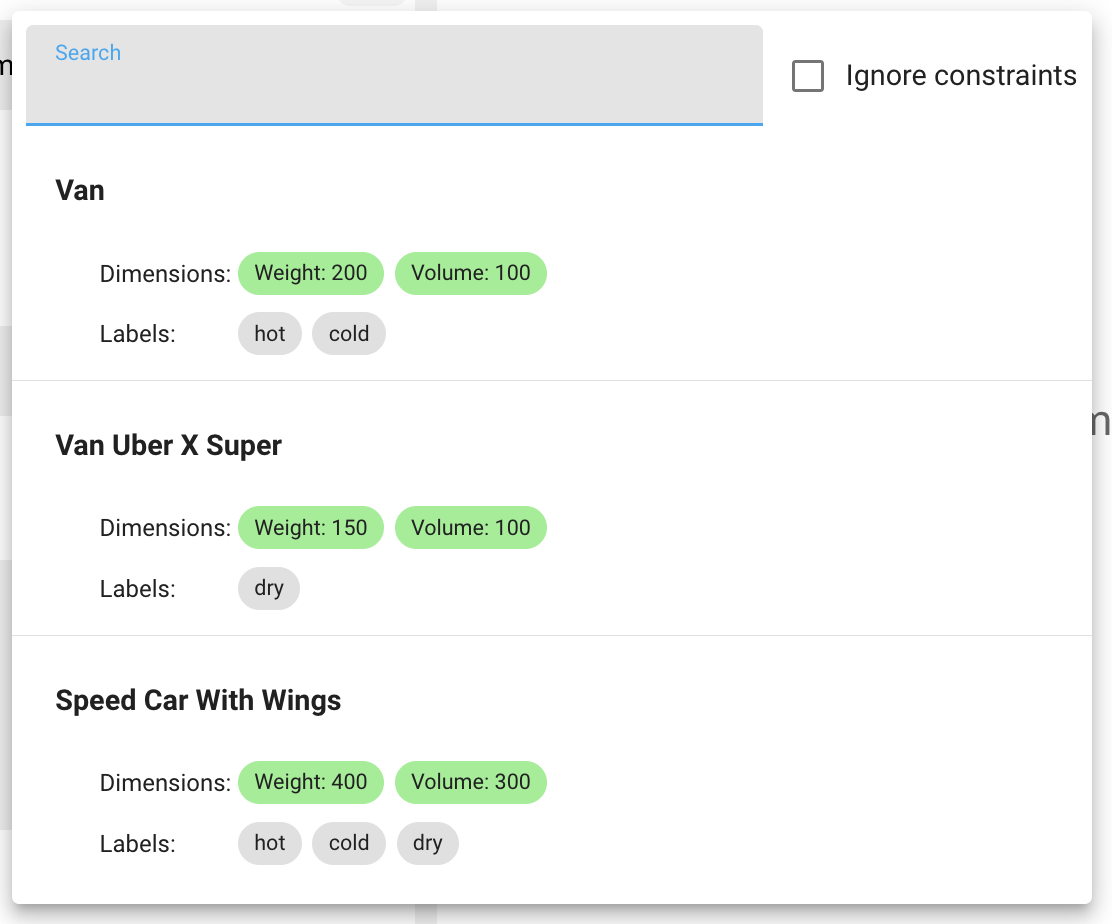Image resolution: width=1112 pixels, height=924 pixels.
Task: Click the Ignore constraints label text
Action: coord(960,76)
